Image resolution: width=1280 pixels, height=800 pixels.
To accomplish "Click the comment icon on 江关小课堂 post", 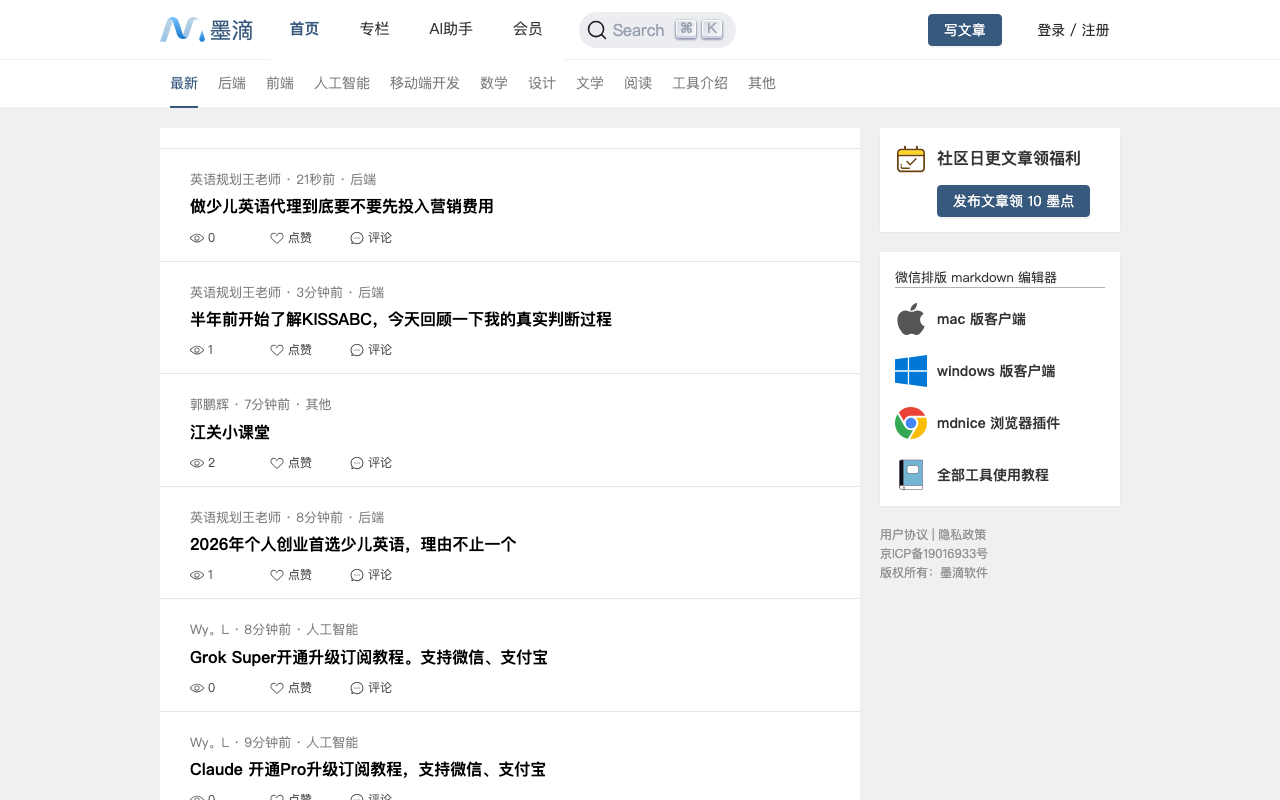I will [357, 463].
